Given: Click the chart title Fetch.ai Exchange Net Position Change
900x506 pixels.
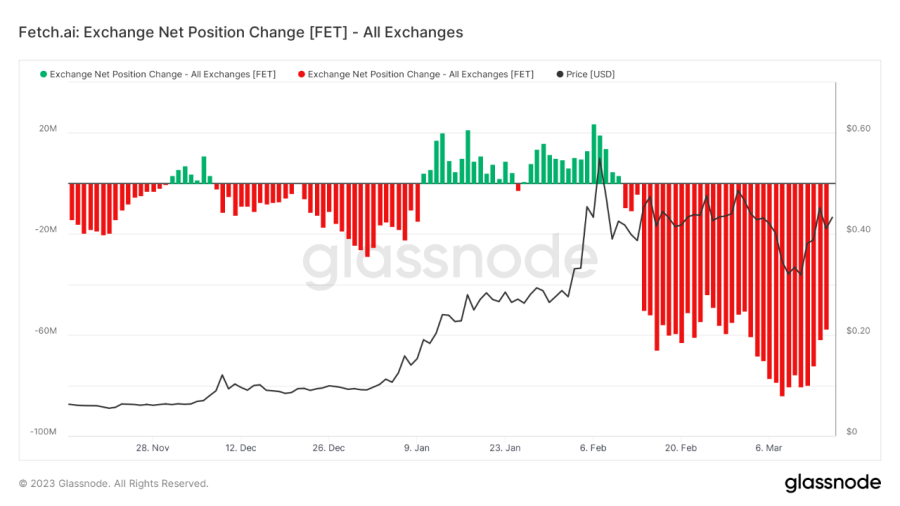Looking at the screenshot, I should click(x=240, y=32).
